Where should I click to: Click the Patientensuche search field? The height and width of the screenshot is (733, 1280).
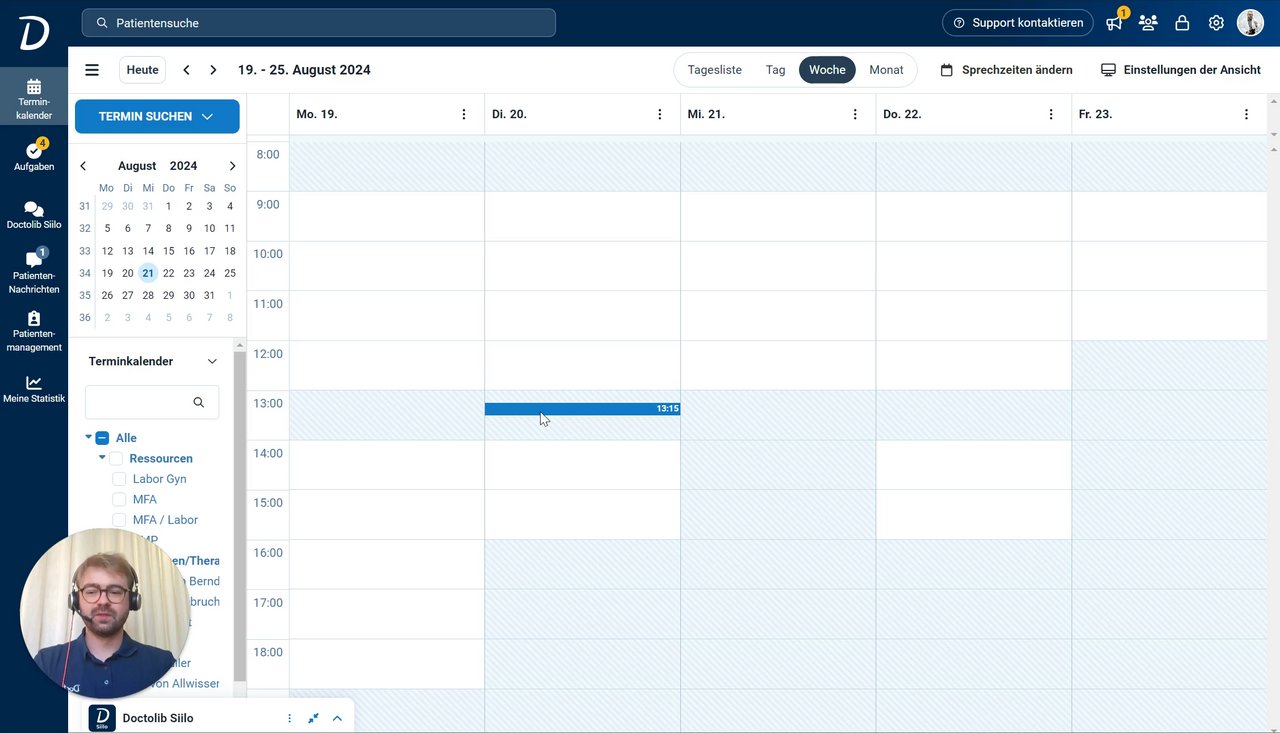point(320,23)
